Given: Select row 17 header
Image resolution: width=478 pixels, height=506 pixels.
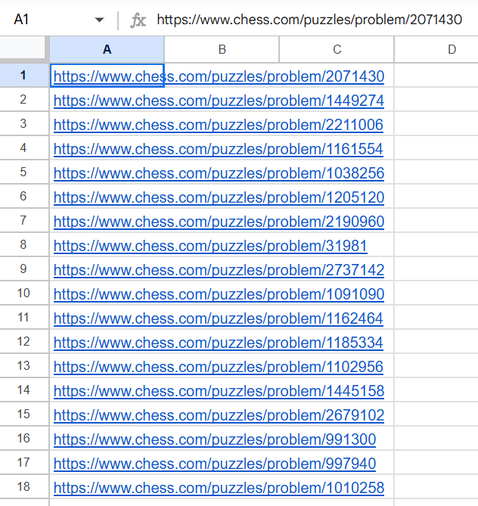Looking at the screenshot, I should tap(24, 462).
